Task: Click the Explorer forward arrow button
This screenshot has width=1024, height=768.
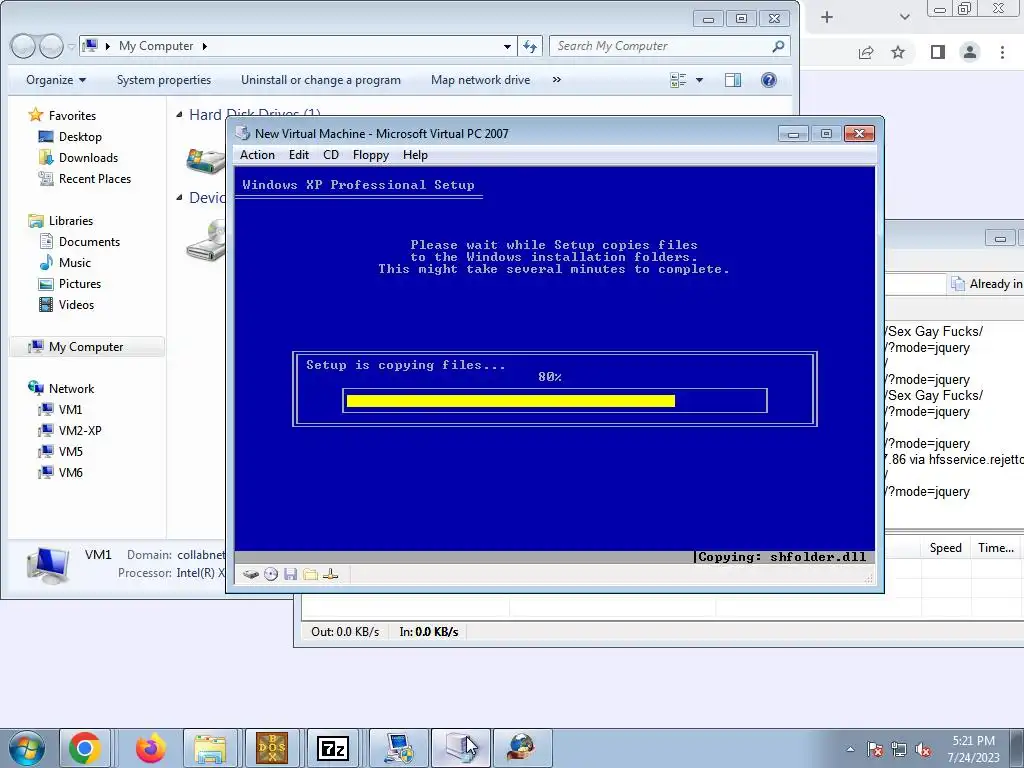Action: (50, 46)
